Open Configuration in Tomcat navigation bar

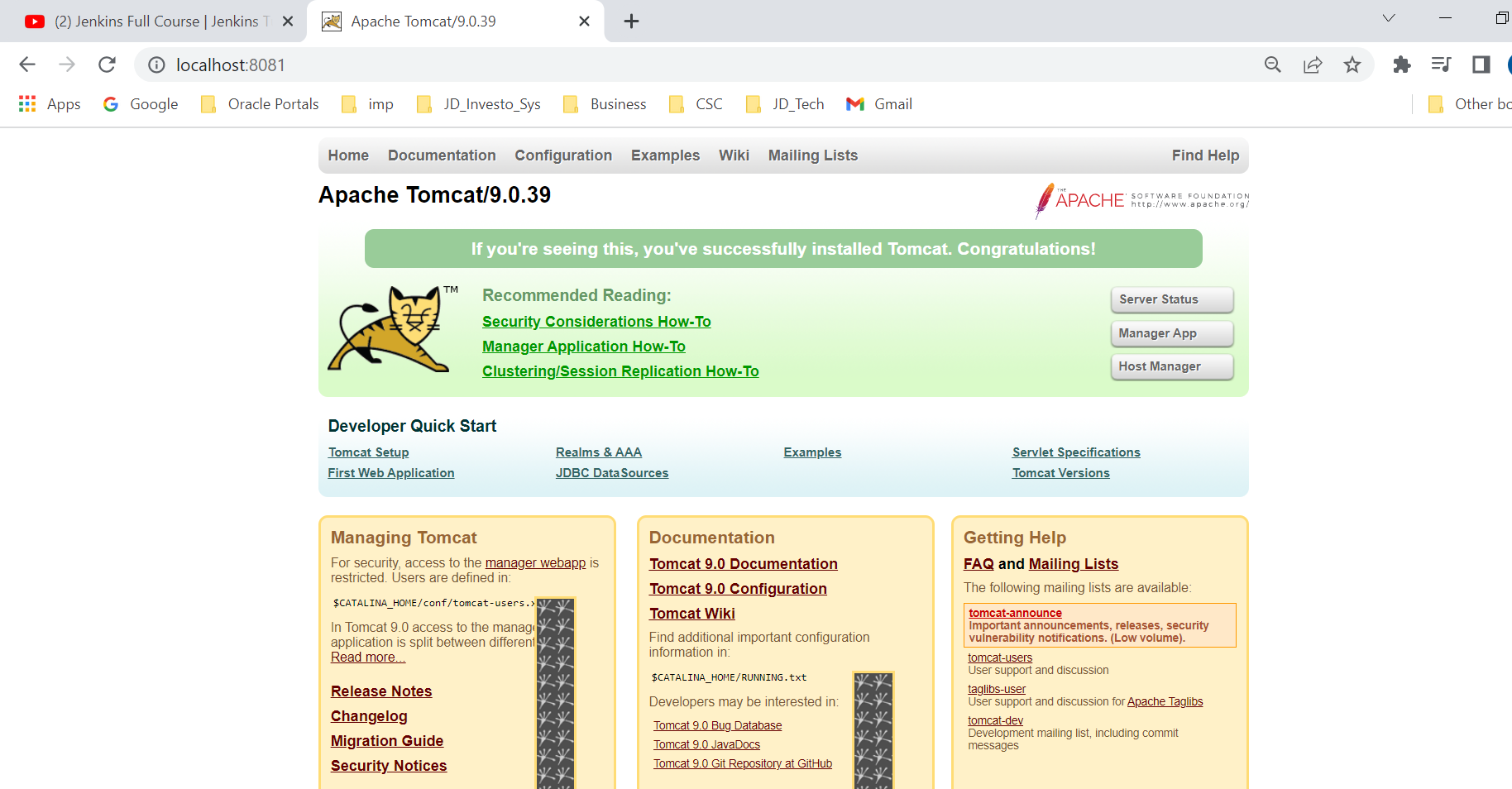point(563,155)
